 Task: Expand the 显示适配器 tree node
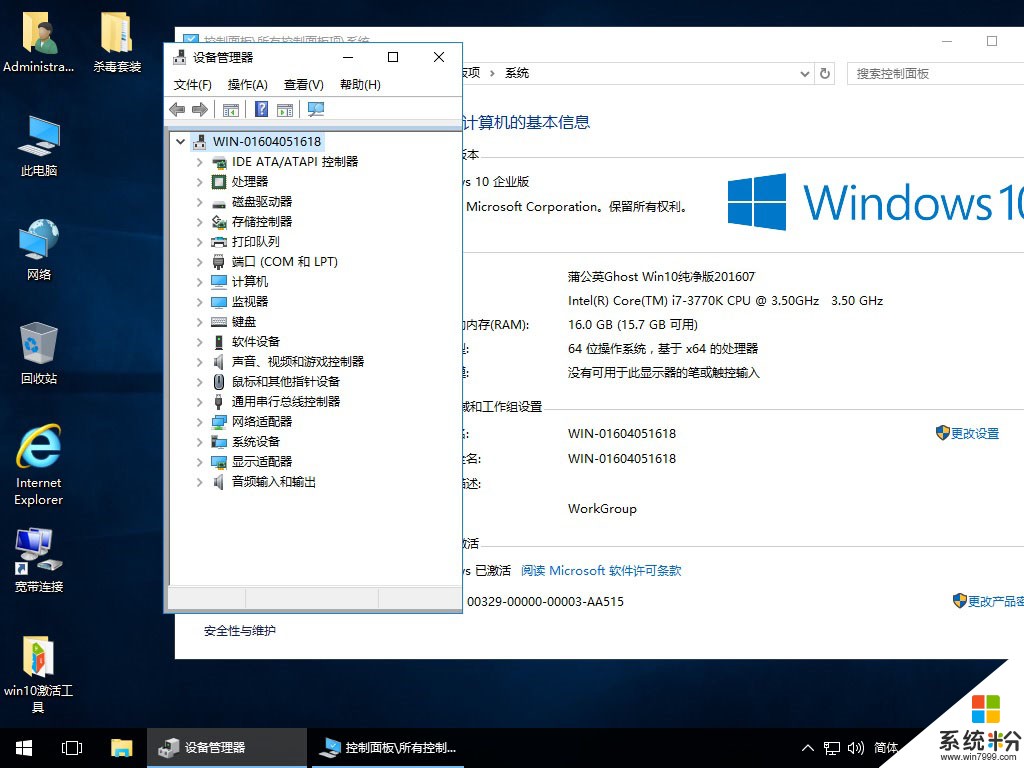[200, 462]
